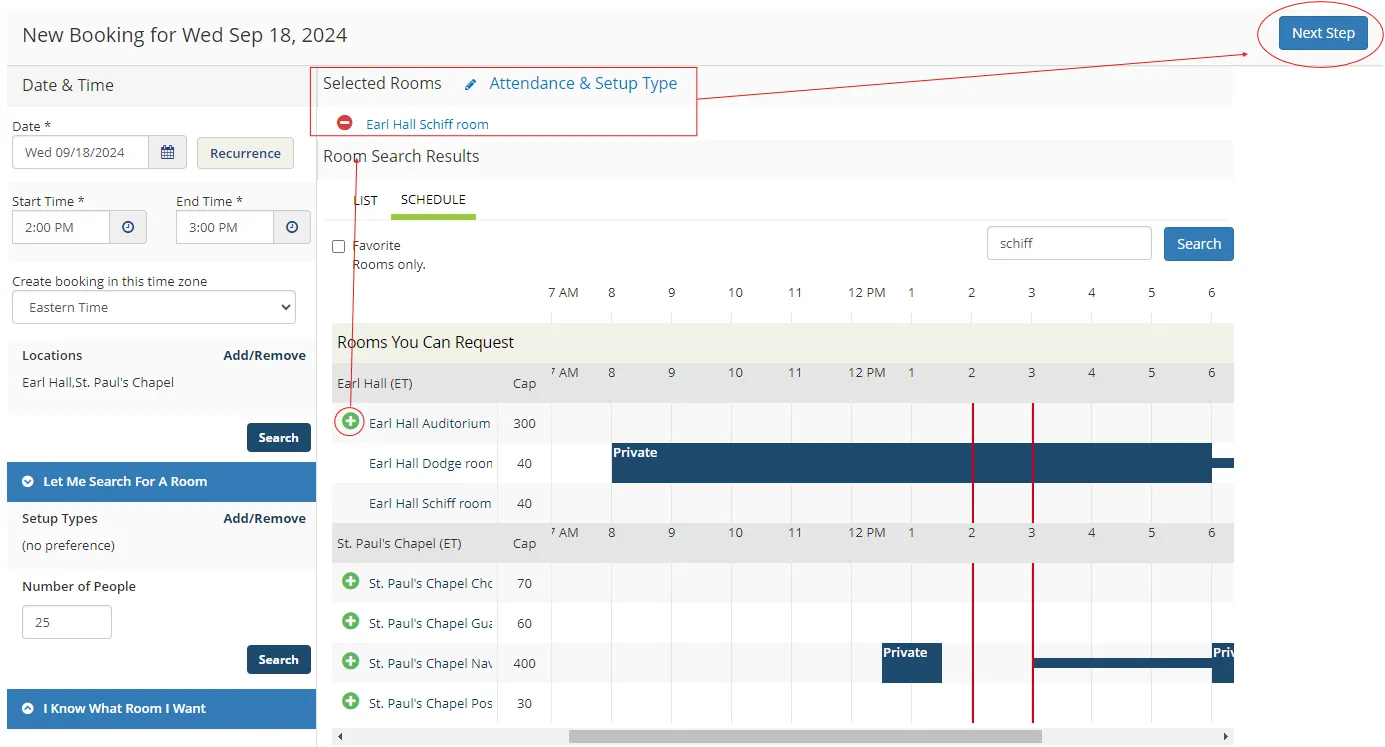Click the Private block in St. Paul's Chapel Nave row
This screenshot has width=1385, height=747.
[912, 663]
